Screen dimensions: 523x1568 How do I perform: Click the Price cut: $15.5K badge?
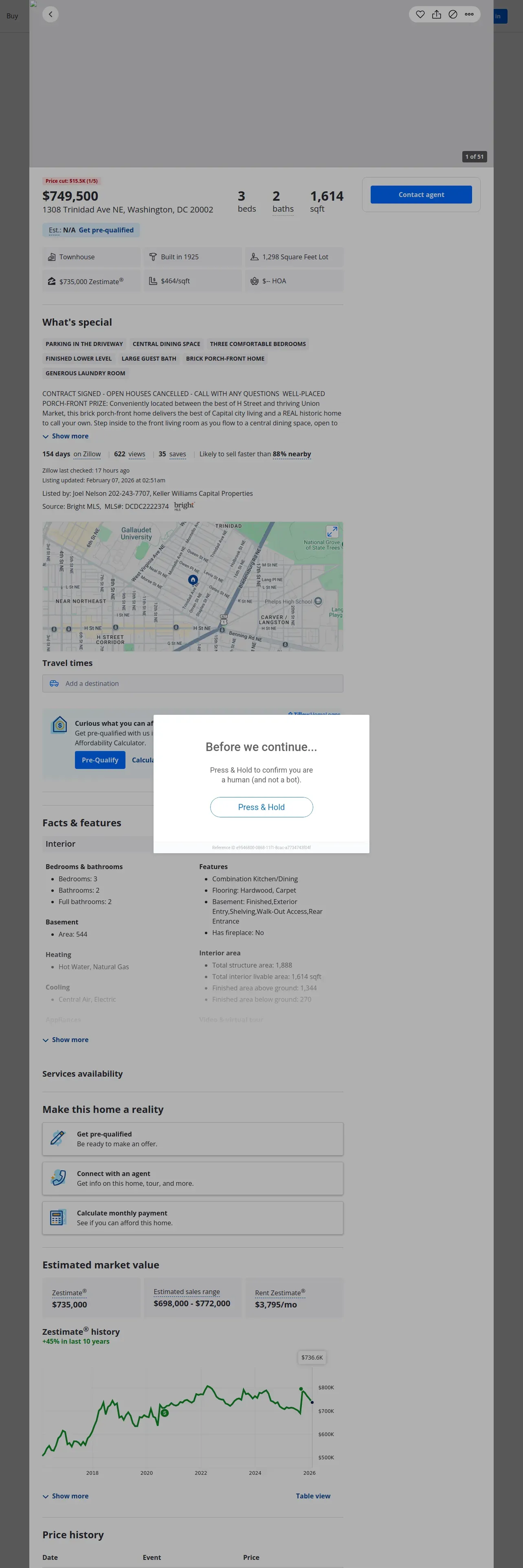pos(71,181)
